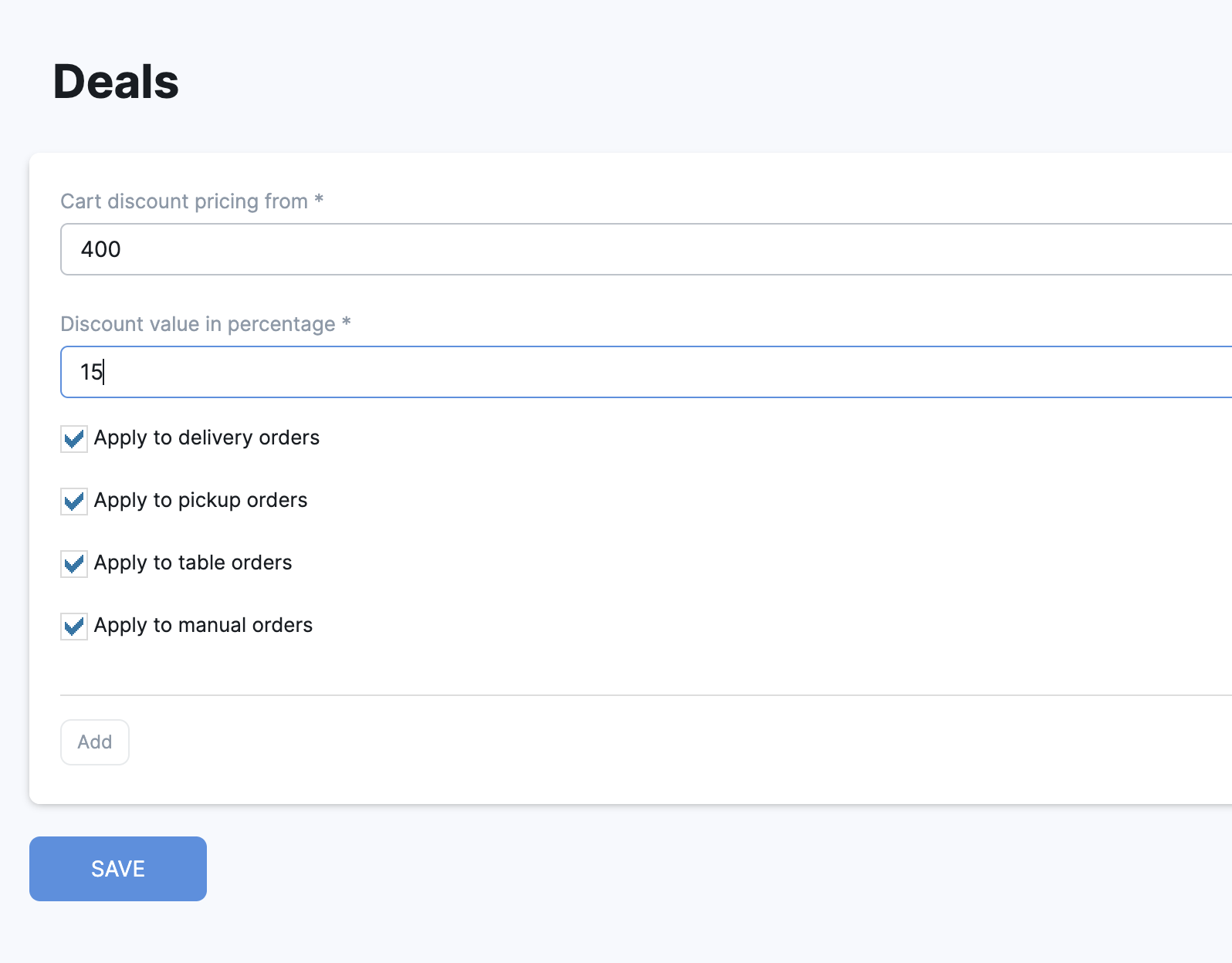Click the 'Discount value in percentage' field label
The height and width of the screenshot is (963, 1232).
click(x=198, y=324)
